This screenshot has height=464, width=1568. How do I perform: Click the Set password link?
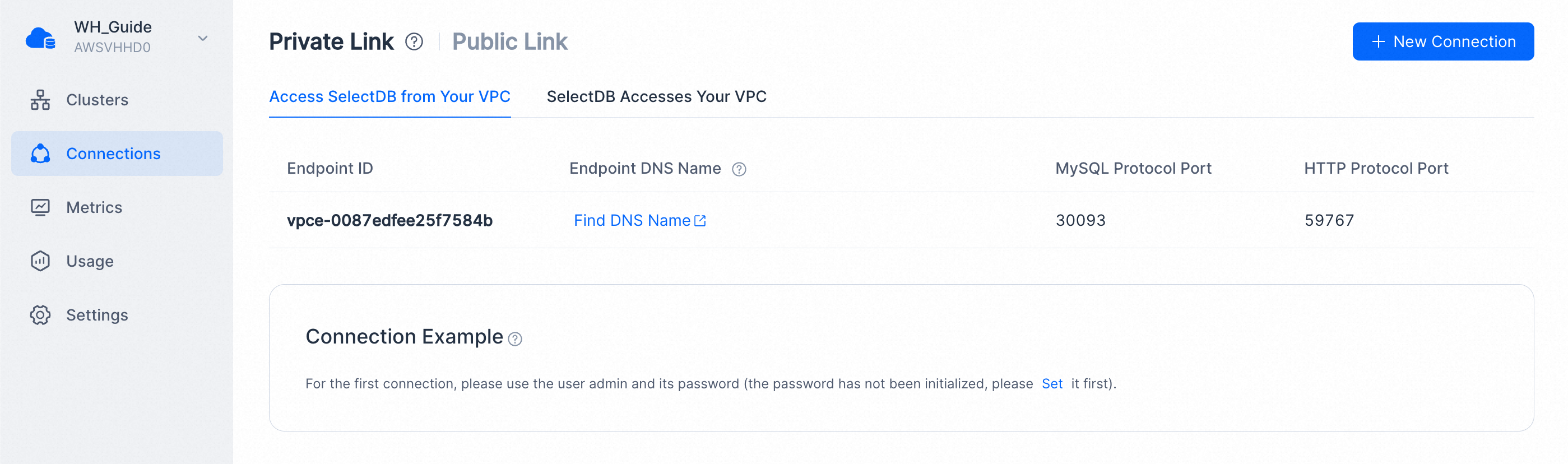[1052, 384]
